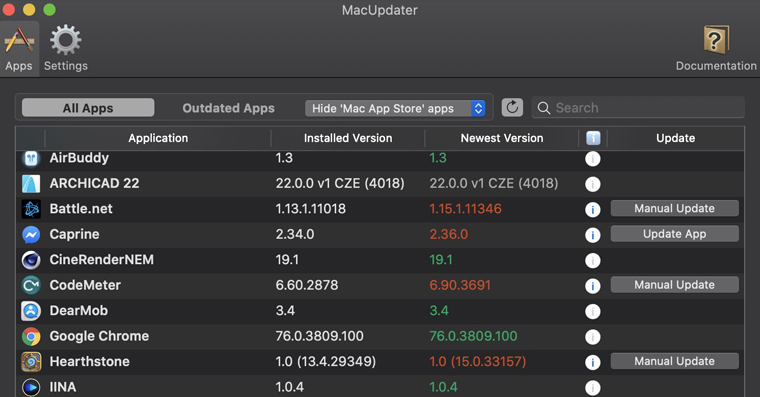Sort by the Update column header

676,138
